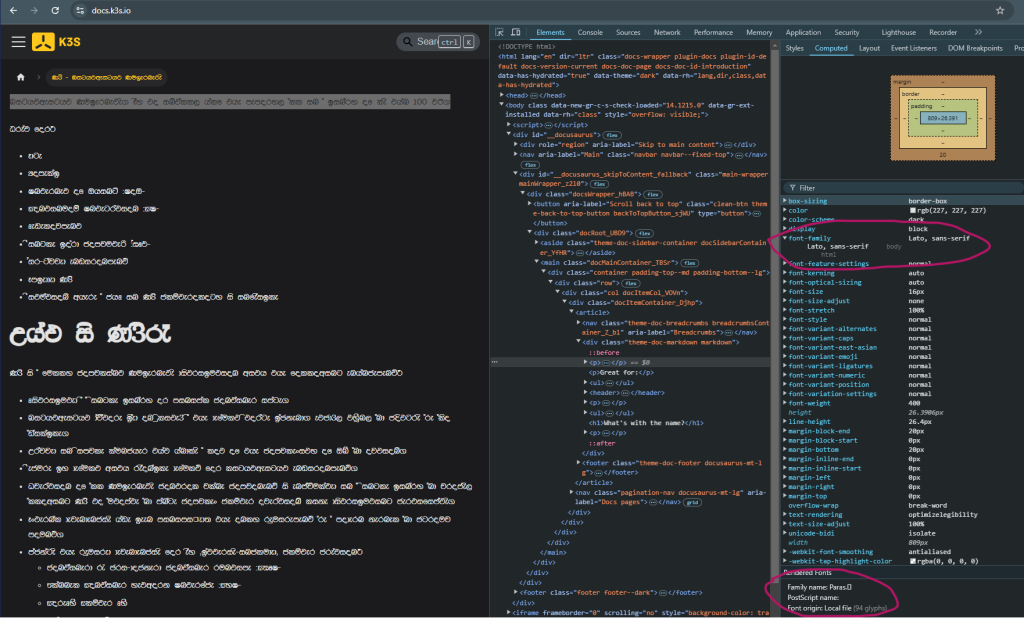Reload the page
Screen dimensions: 1024x618
tap(56, 10)
